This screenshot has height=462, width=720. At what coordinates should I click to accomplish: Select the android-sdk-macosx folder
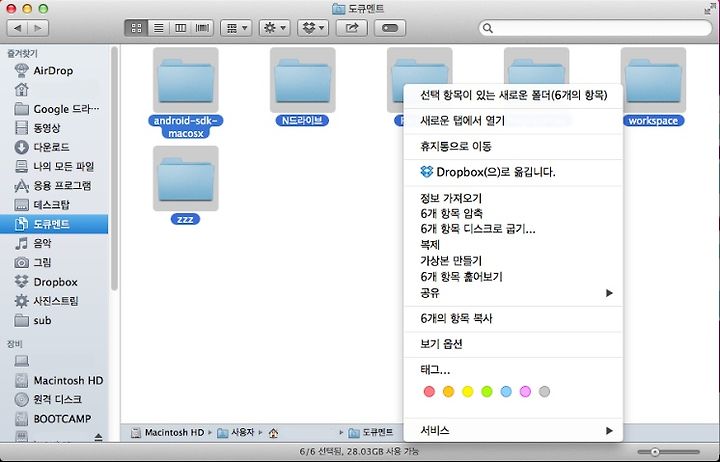186,80
